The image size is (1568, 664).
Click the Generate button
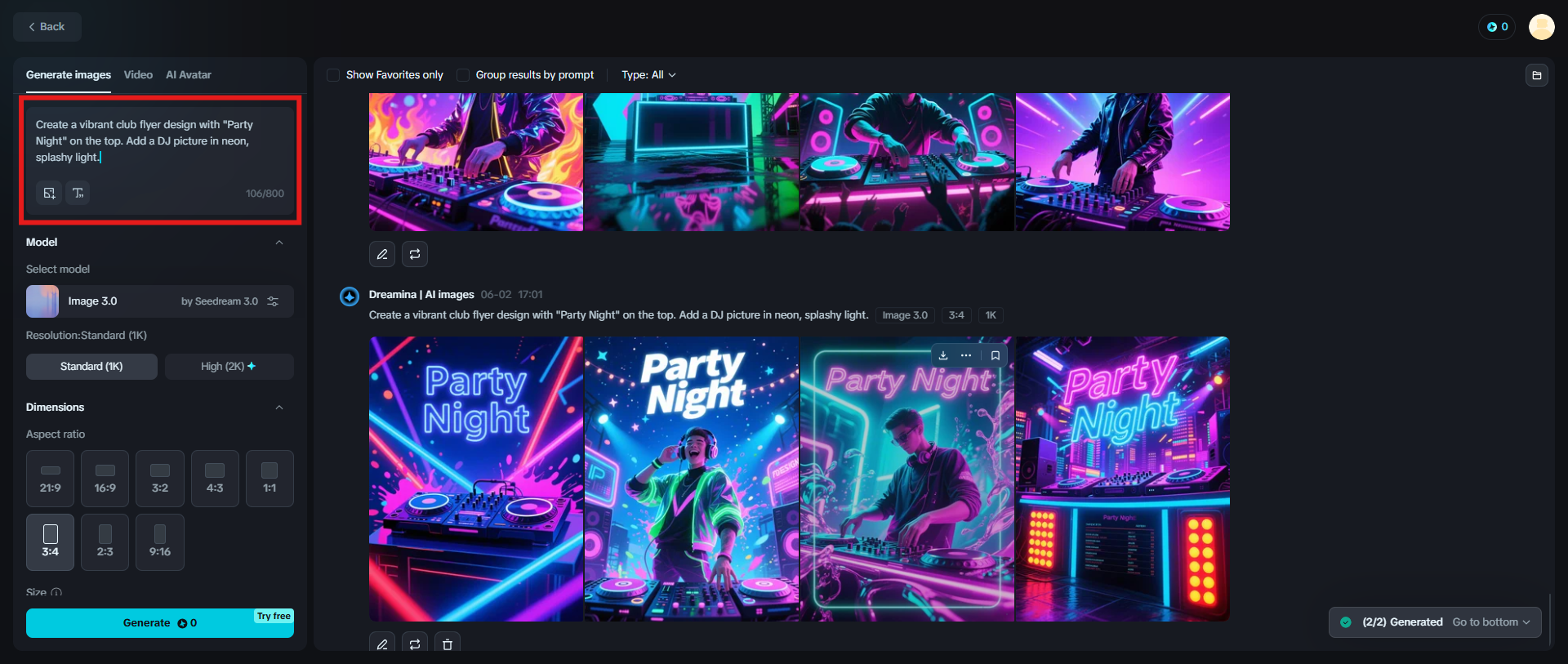tap(160, 623)
